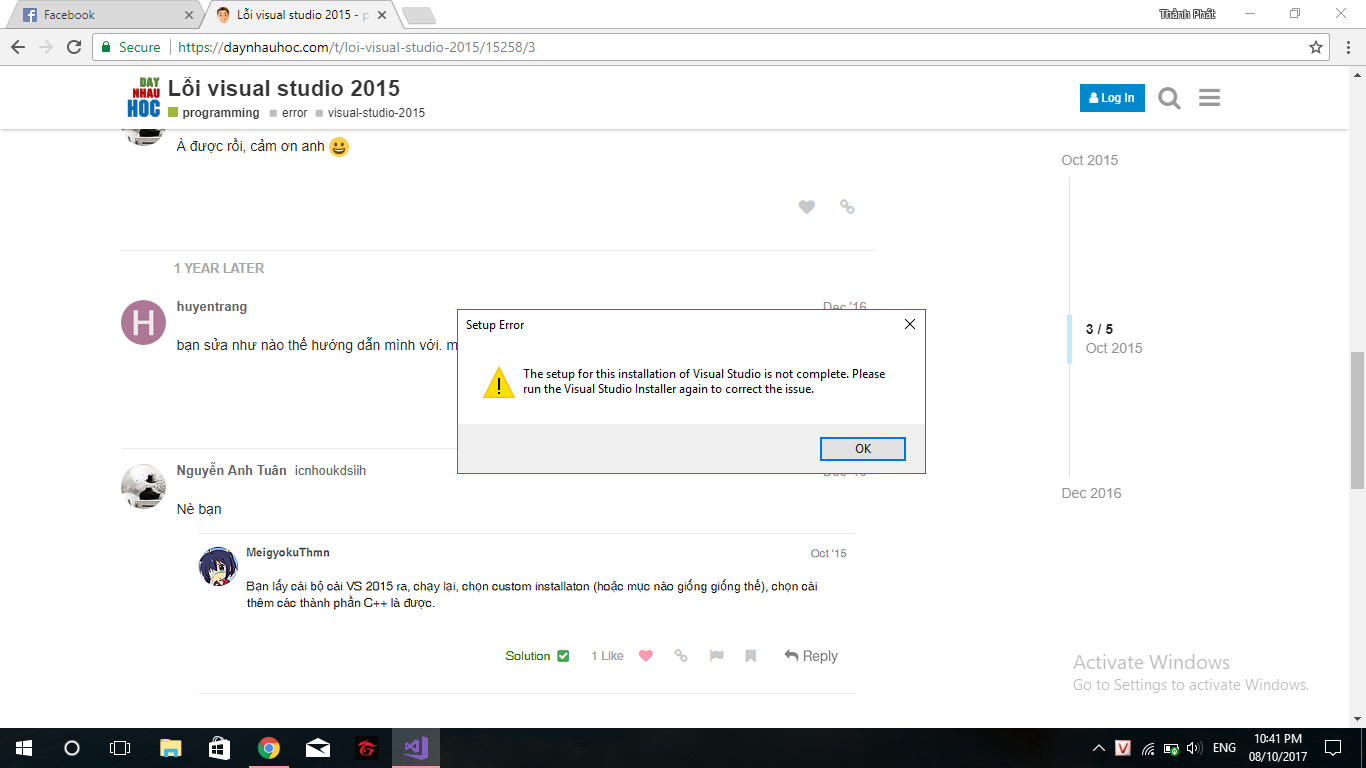This screenshot has width=1366, height=768.
Task: Jump to Dec 2016 timeline end
Action: 1091,493
